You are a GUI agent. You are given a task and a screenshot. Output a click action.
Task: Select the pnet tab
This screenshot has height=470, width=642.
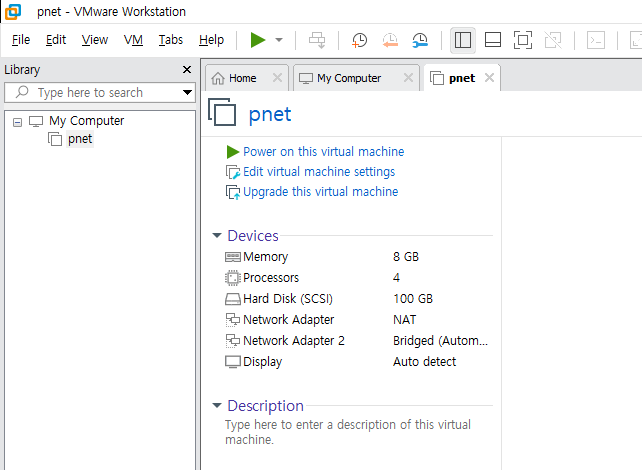(x=462, y=78)
